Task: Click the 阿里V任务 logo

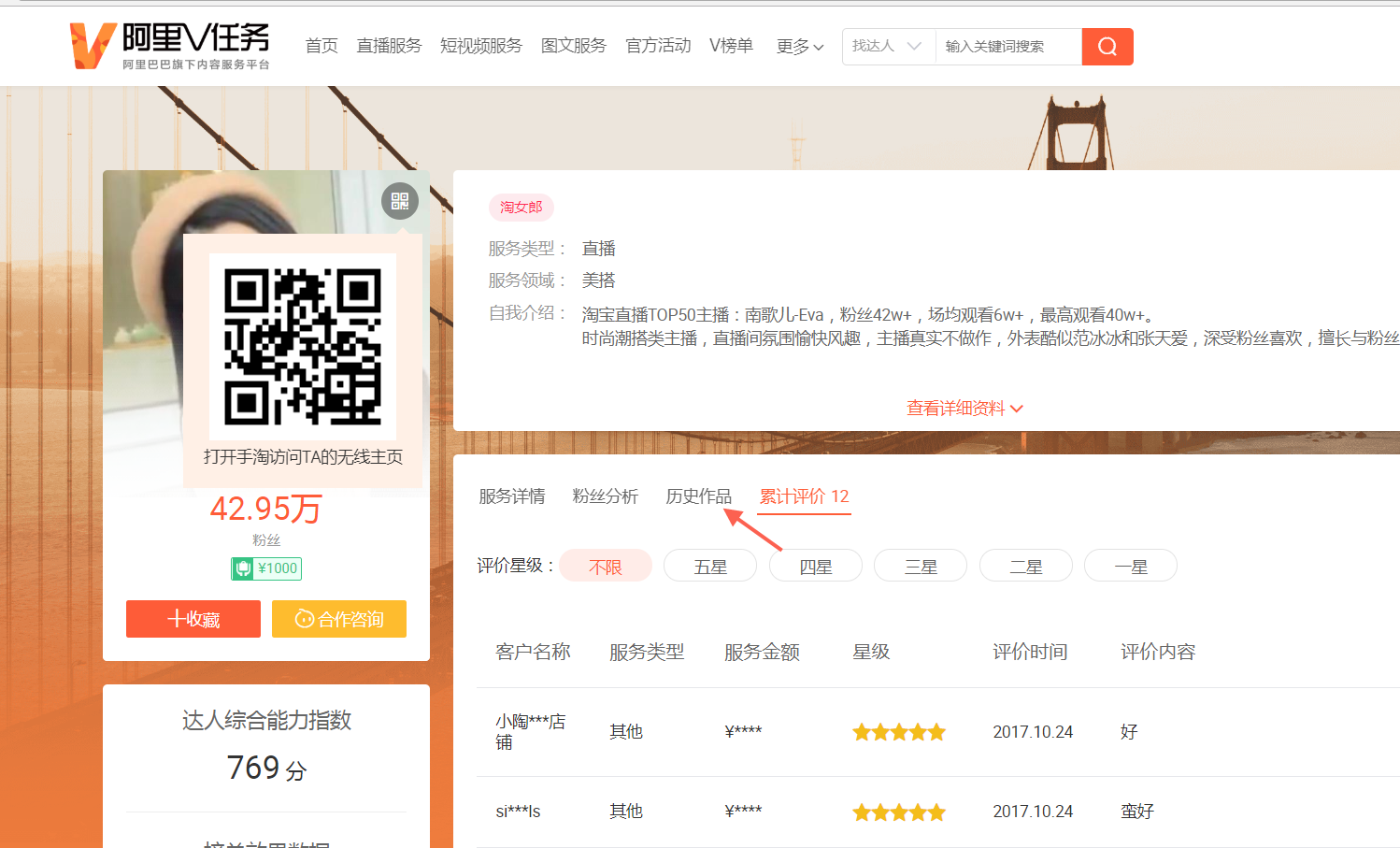Action: tap(170, 45)
